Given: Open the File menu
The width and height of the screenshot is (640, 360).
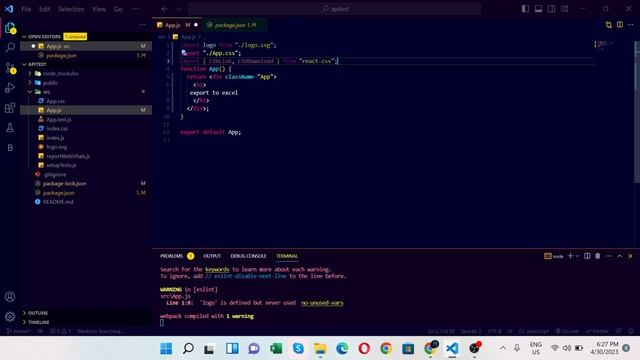Looking at the screenshot, I should [x=26, y=9].
